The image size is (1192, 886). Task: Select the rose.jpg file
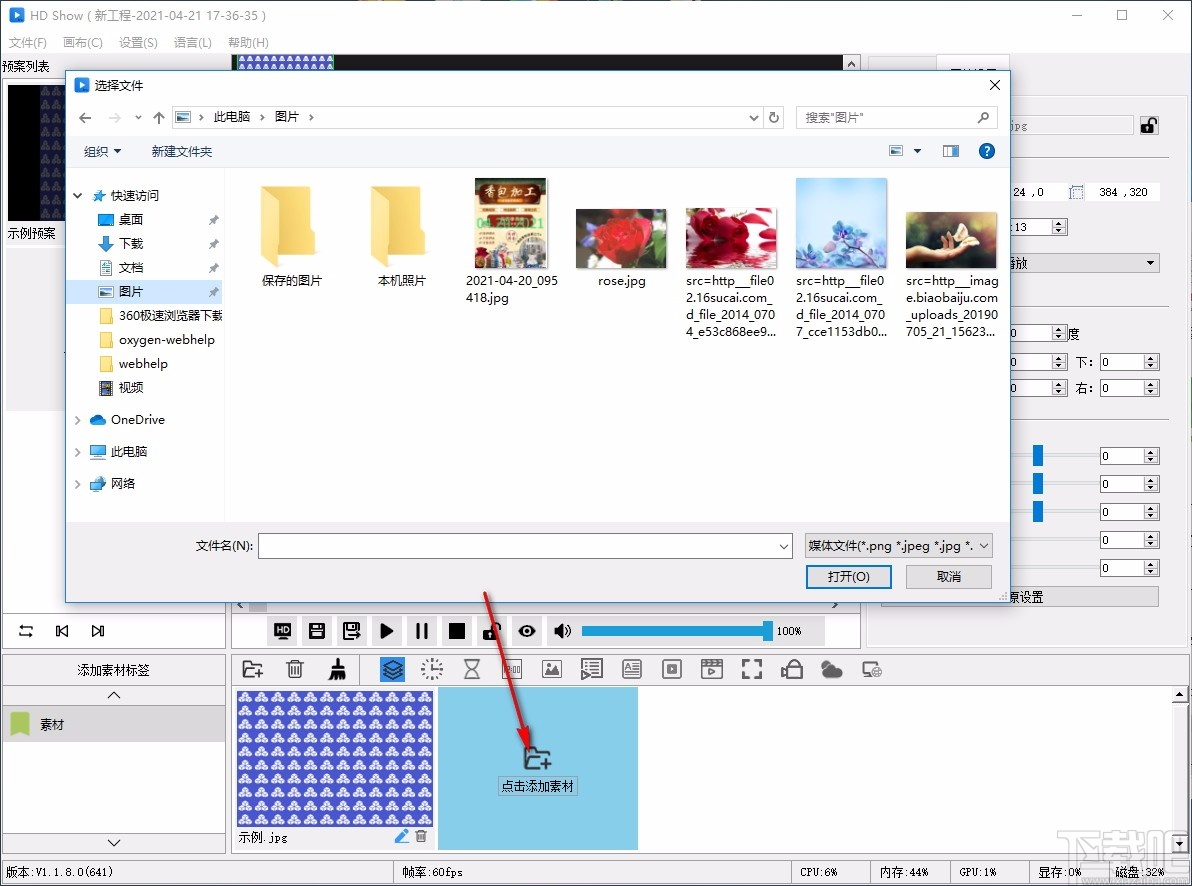(x=621, y=248)
